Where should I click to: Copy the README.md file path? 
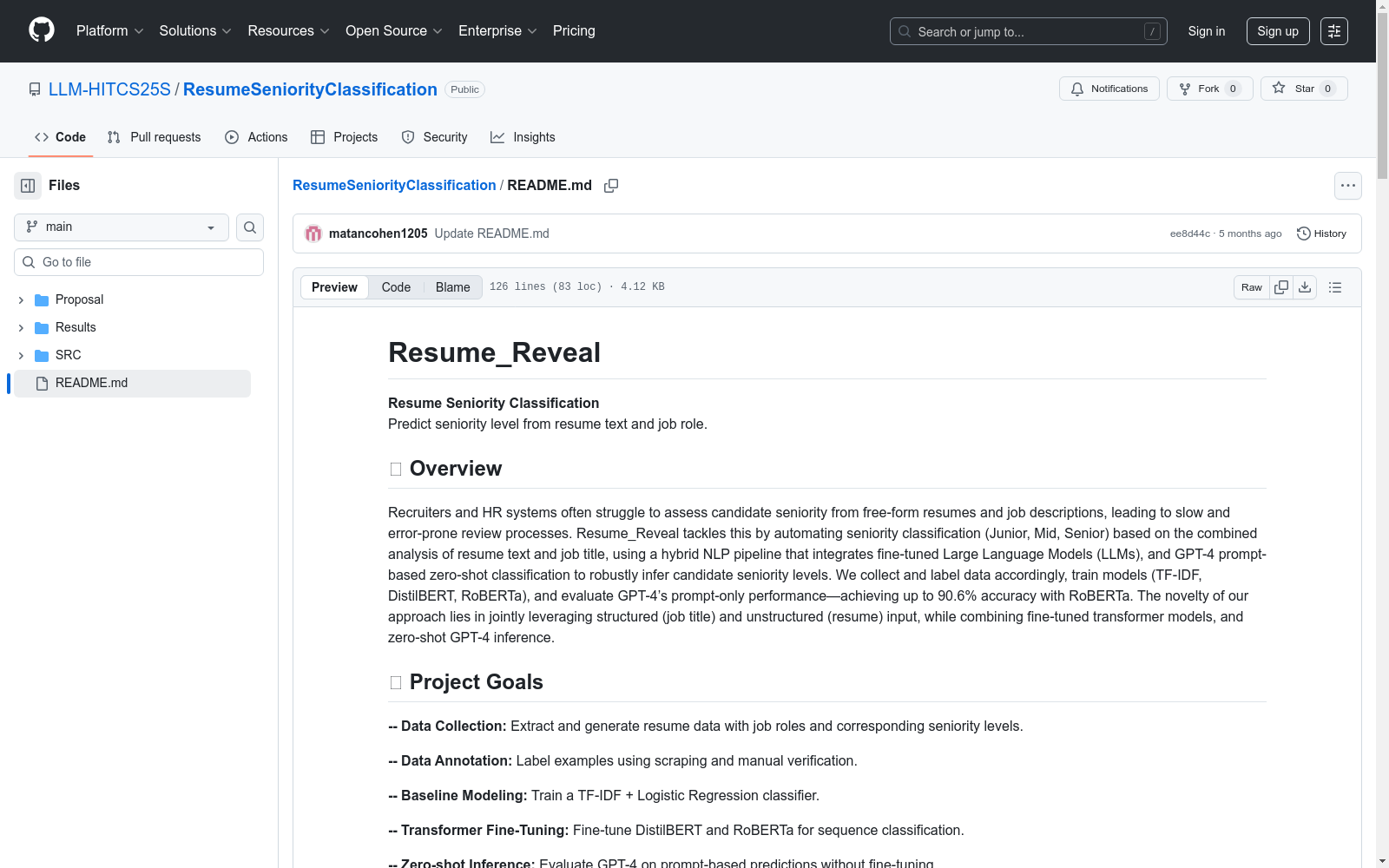(x=611, y=186)
